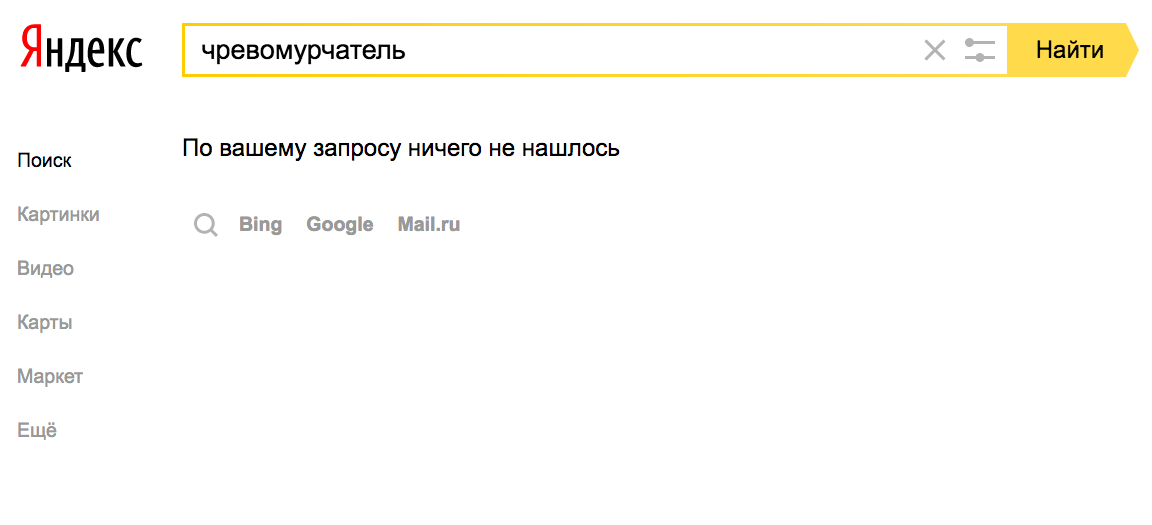Switch to the Поиск tab
The height and width of the screenshot is (525, 1152).
45,161
